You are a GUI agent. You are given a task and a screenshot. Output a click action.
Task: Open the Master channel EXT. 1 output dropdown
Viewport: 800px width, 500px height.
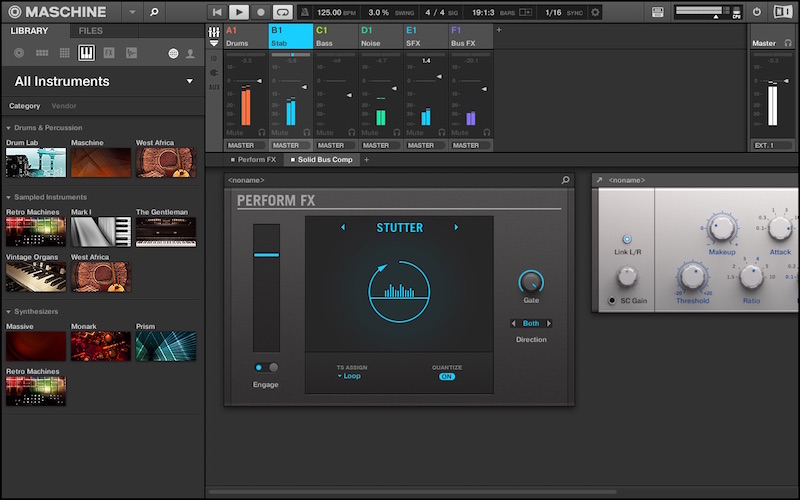(x=771, y=145)
